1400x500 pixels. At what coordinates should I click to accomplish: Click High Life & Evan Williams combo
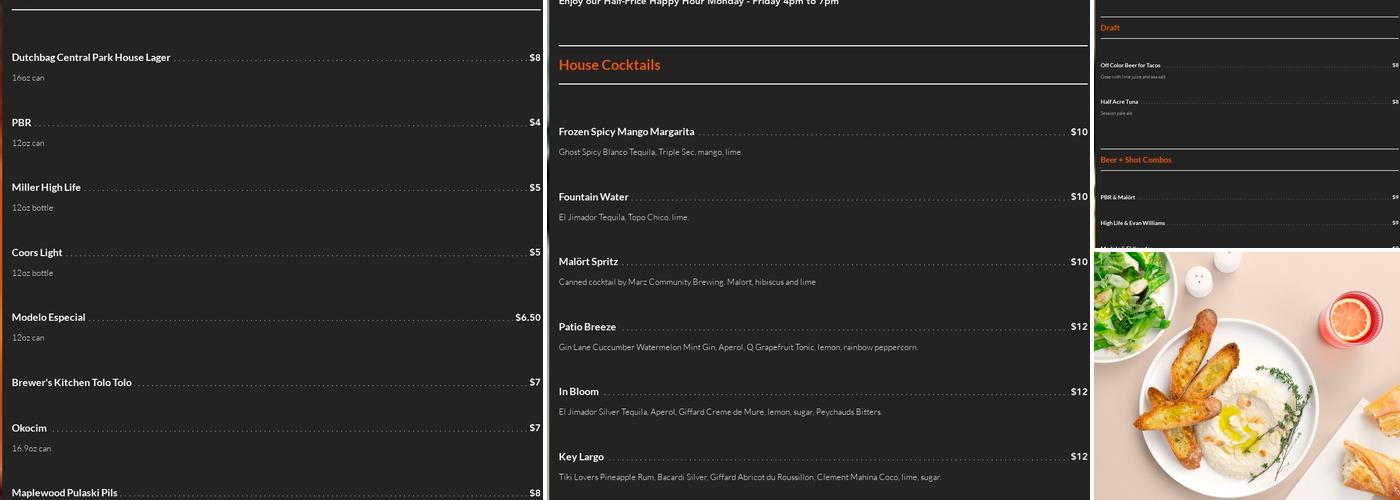coord(1133,223)
